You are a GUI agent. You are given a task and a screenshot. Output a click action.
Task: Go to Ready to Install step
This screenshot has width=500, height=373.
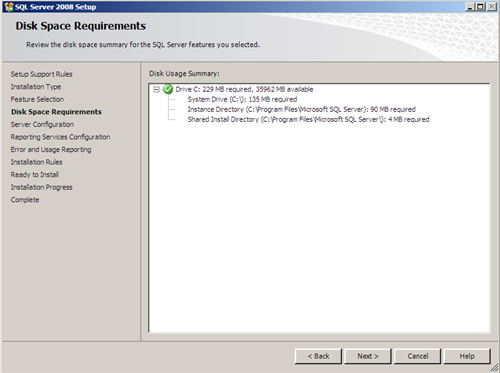[35, 175]
